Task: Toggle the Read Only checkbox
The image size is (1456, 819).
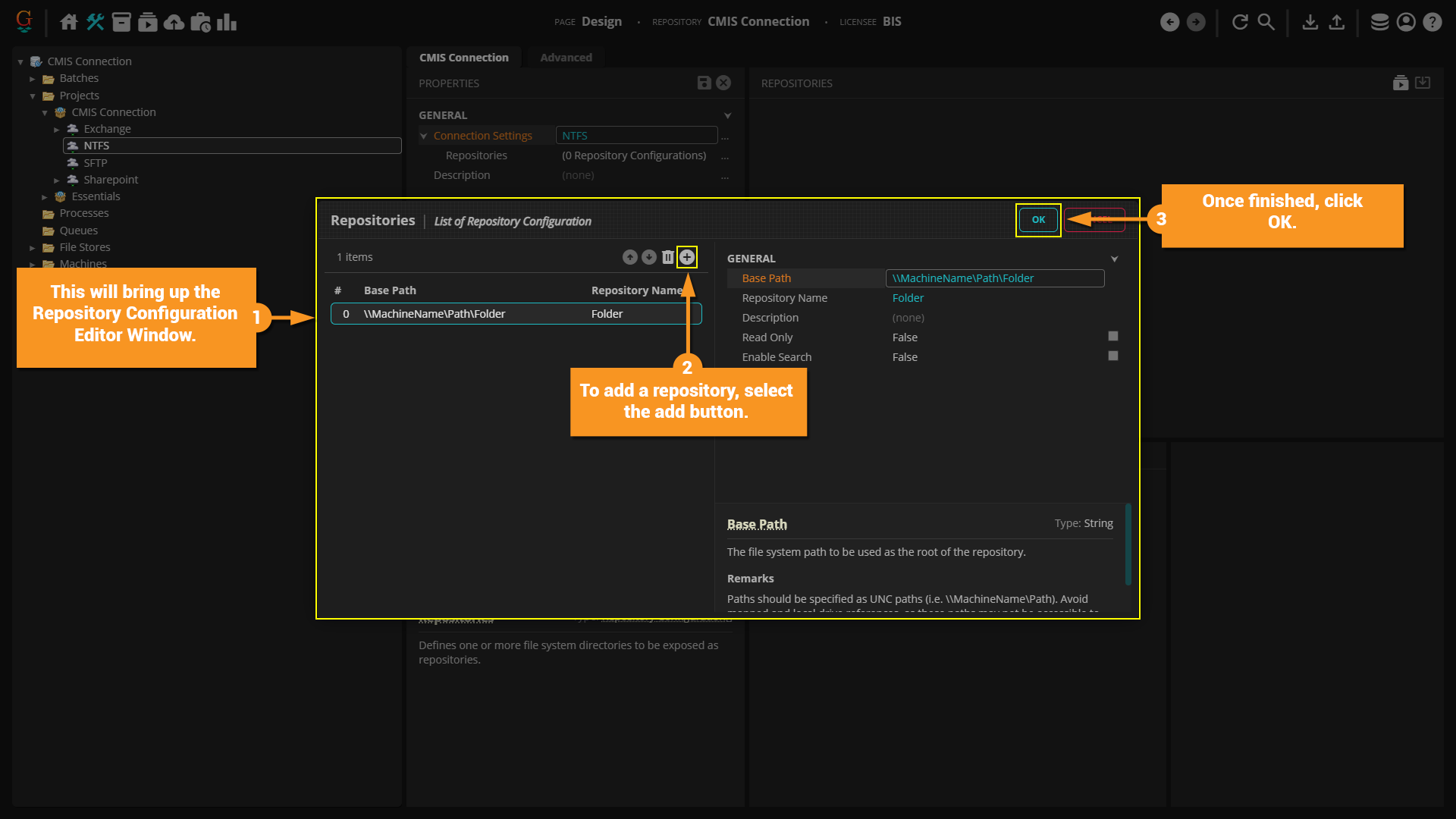Action: pos(1112,336)
